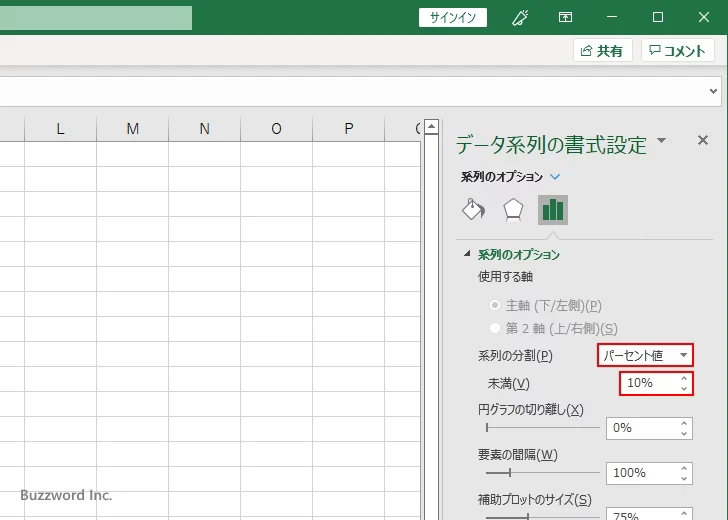Expand the formula bar with the chevron

714,91
